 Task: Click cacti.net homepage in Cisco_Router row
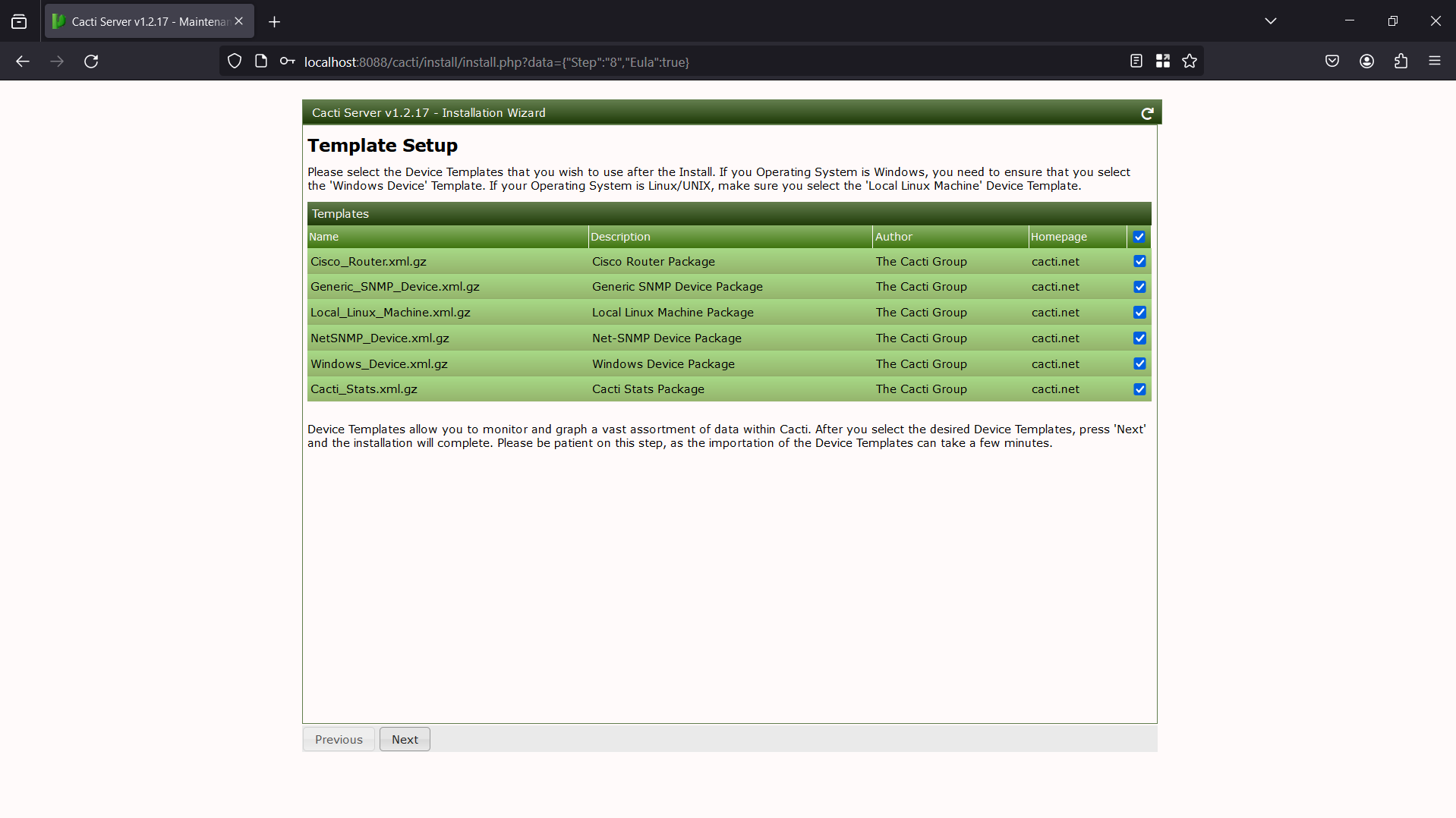pos(1055,262)
